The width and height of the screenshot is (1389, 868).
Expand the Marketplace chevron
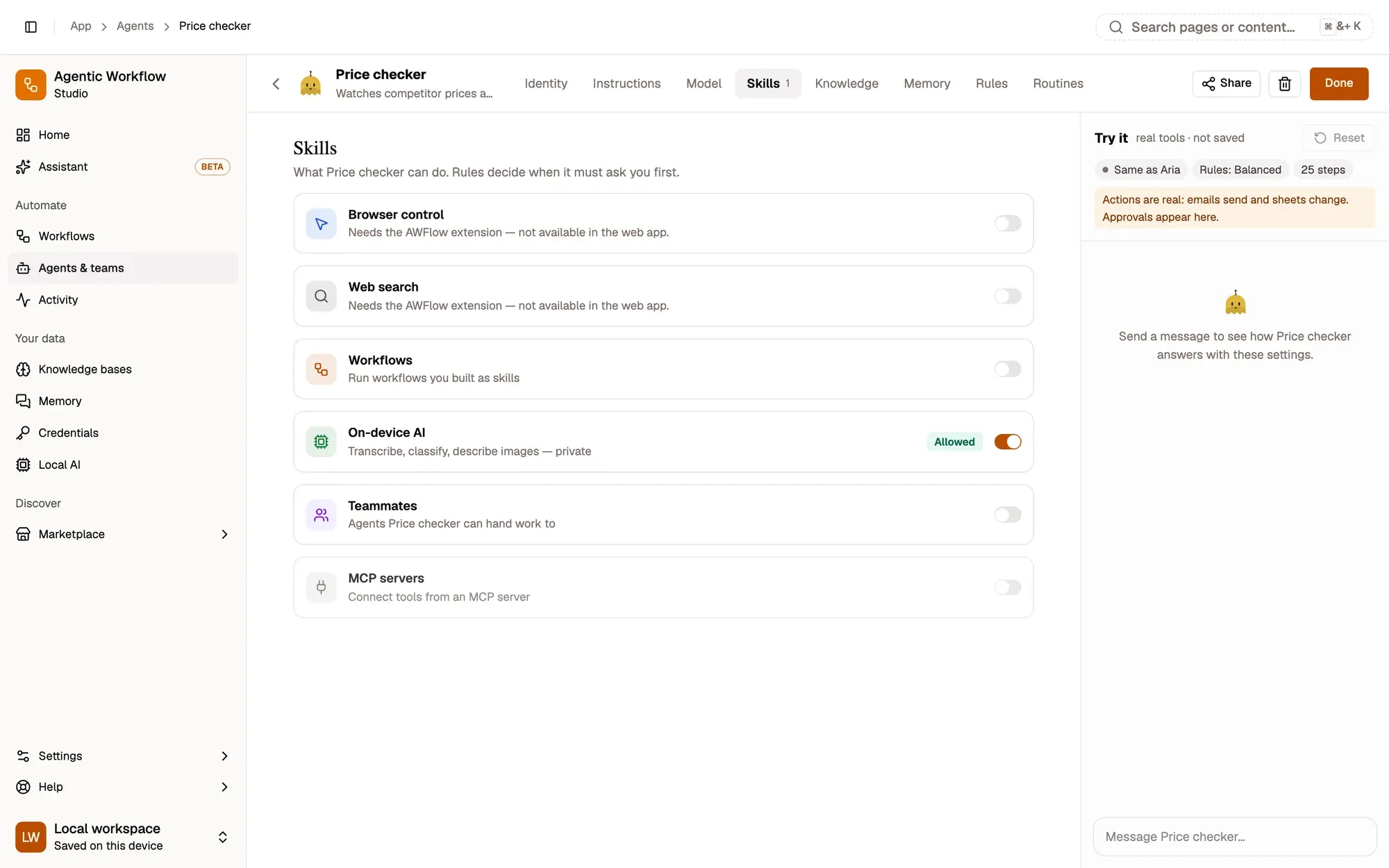[224, 534]
